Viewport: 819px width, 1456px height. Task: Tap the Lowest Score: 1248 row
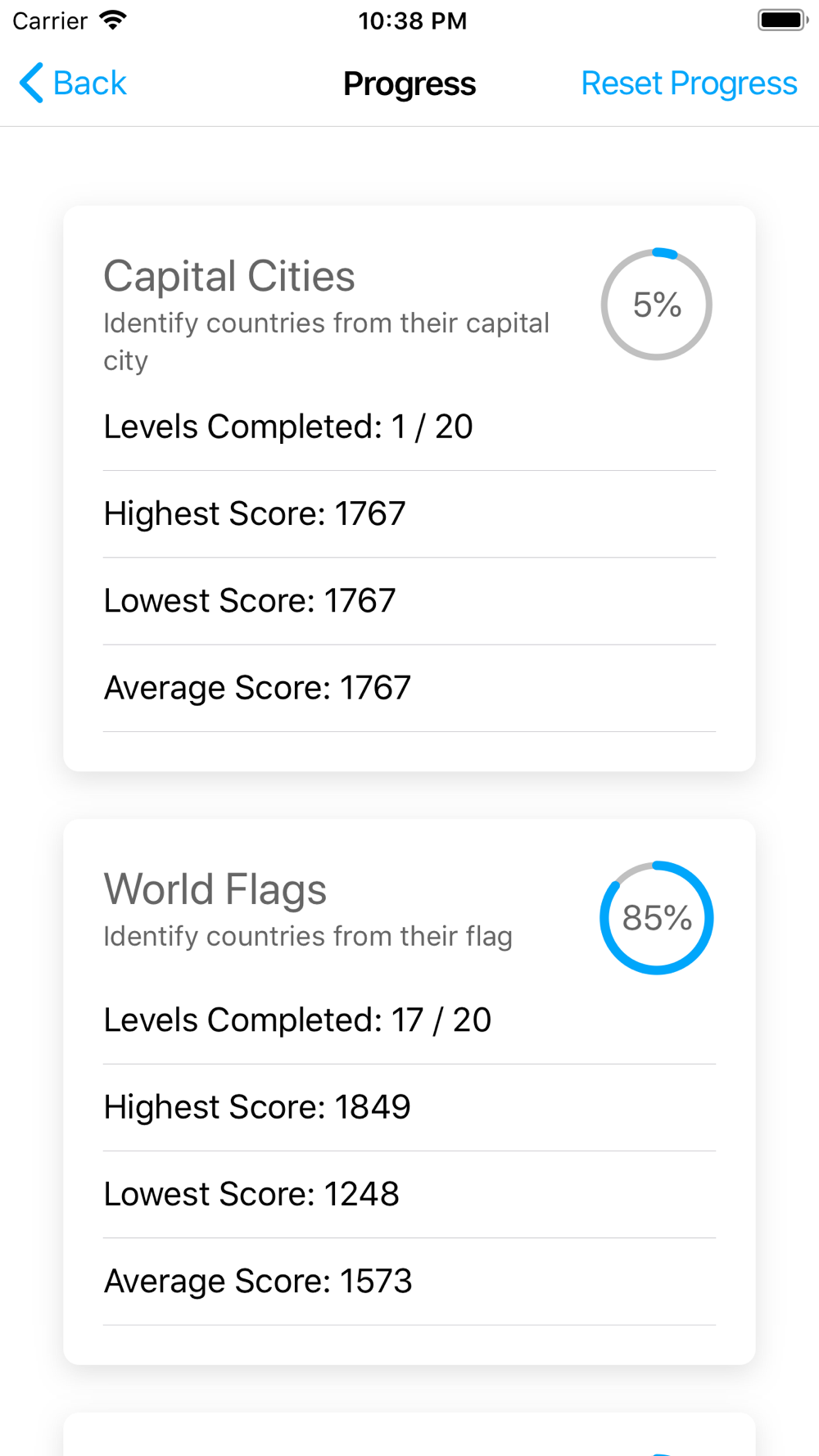[409, 1194]
